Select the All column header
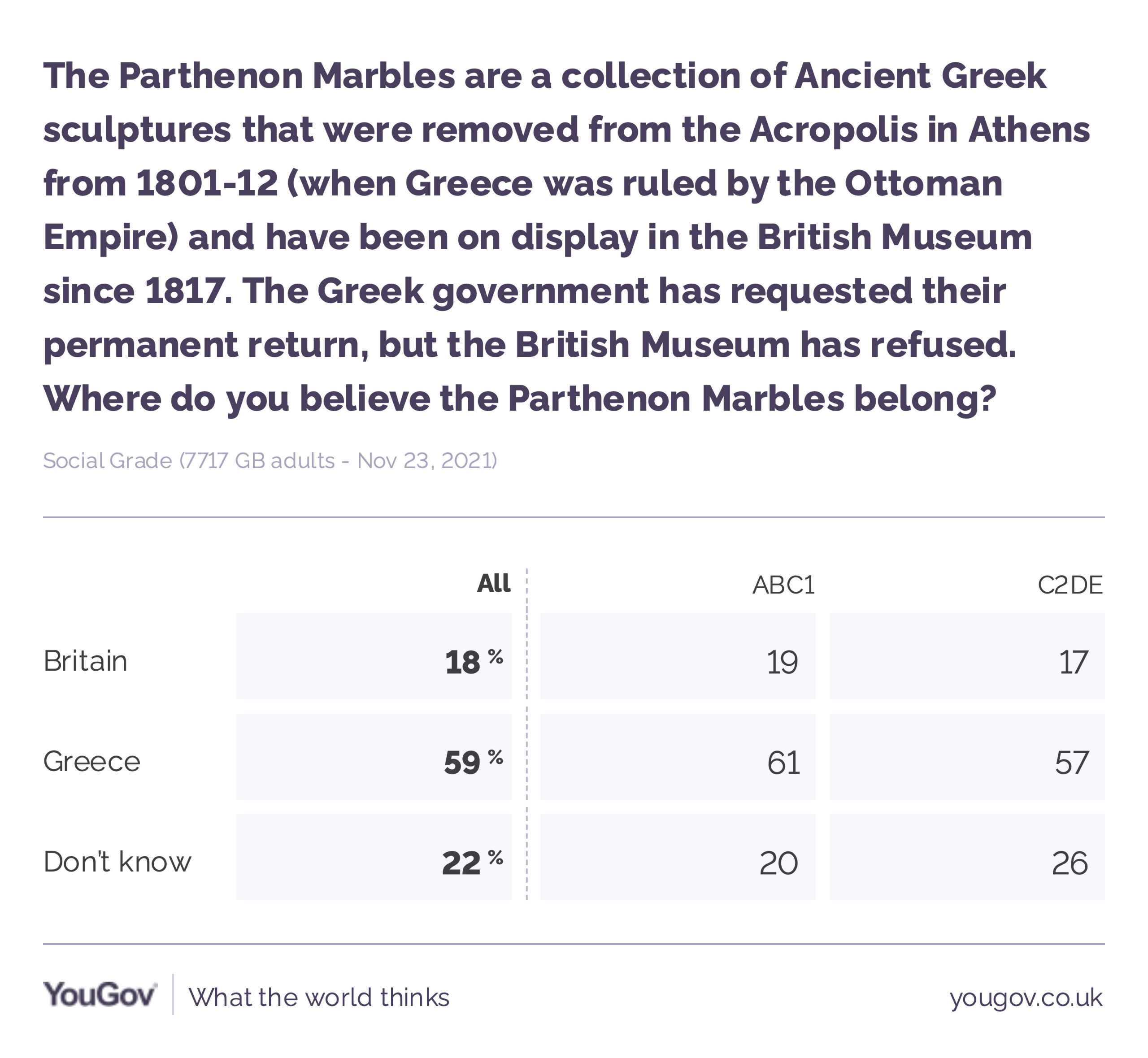1148x1058 pixels. click(494, 583)
